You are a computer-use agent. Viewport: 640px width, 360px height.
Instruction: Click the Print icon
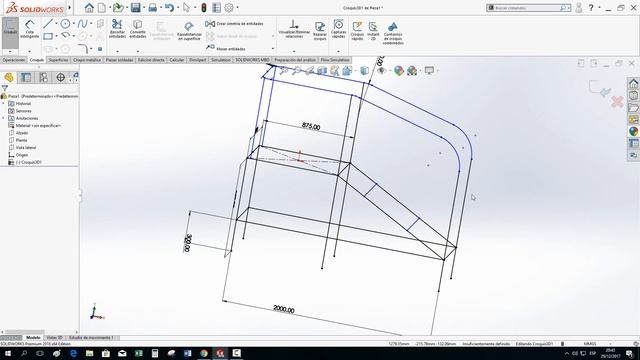[x=152, y=7]
